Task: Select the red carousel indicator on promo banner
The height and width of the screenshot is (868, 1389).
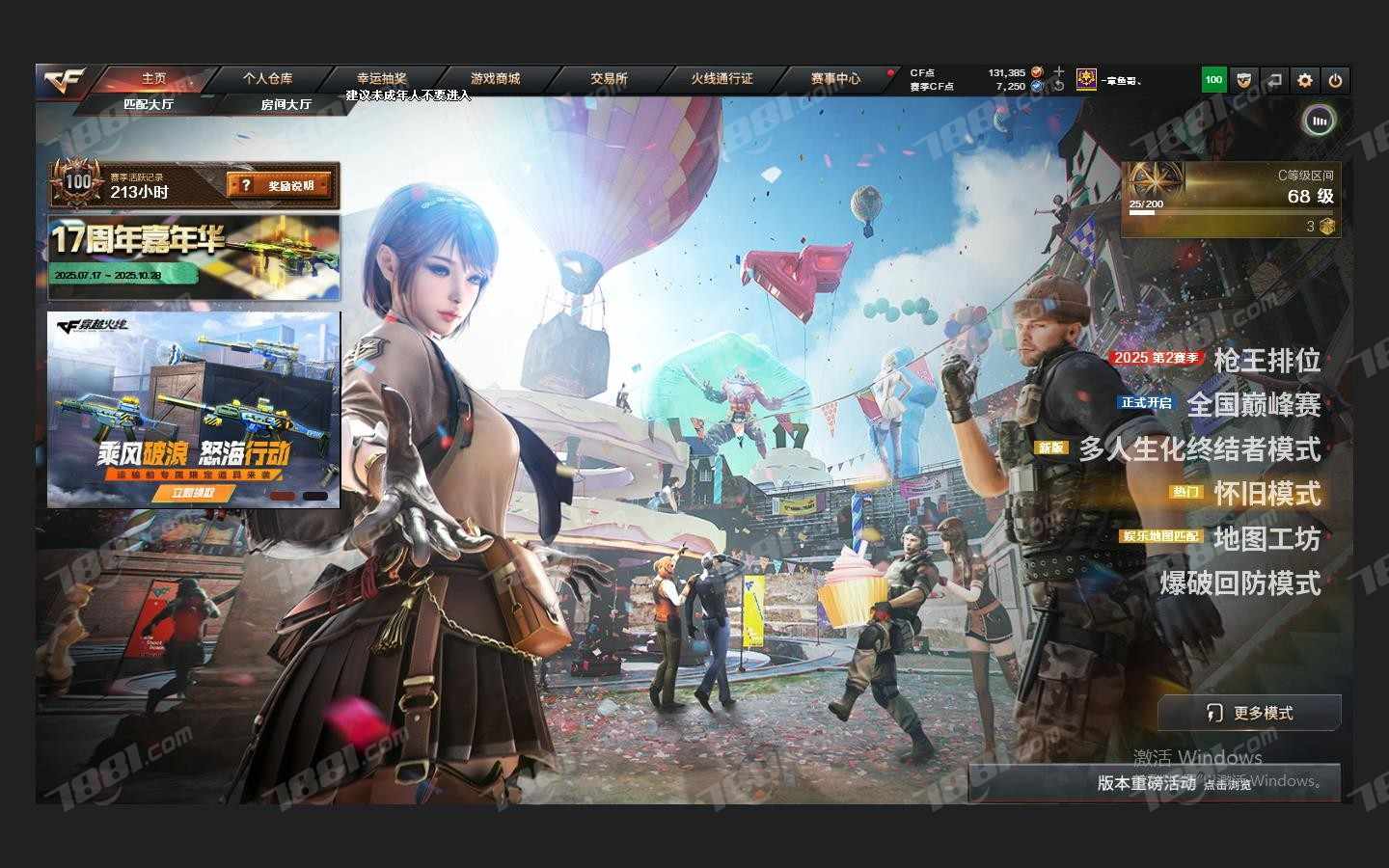Action: pos(283,496)
